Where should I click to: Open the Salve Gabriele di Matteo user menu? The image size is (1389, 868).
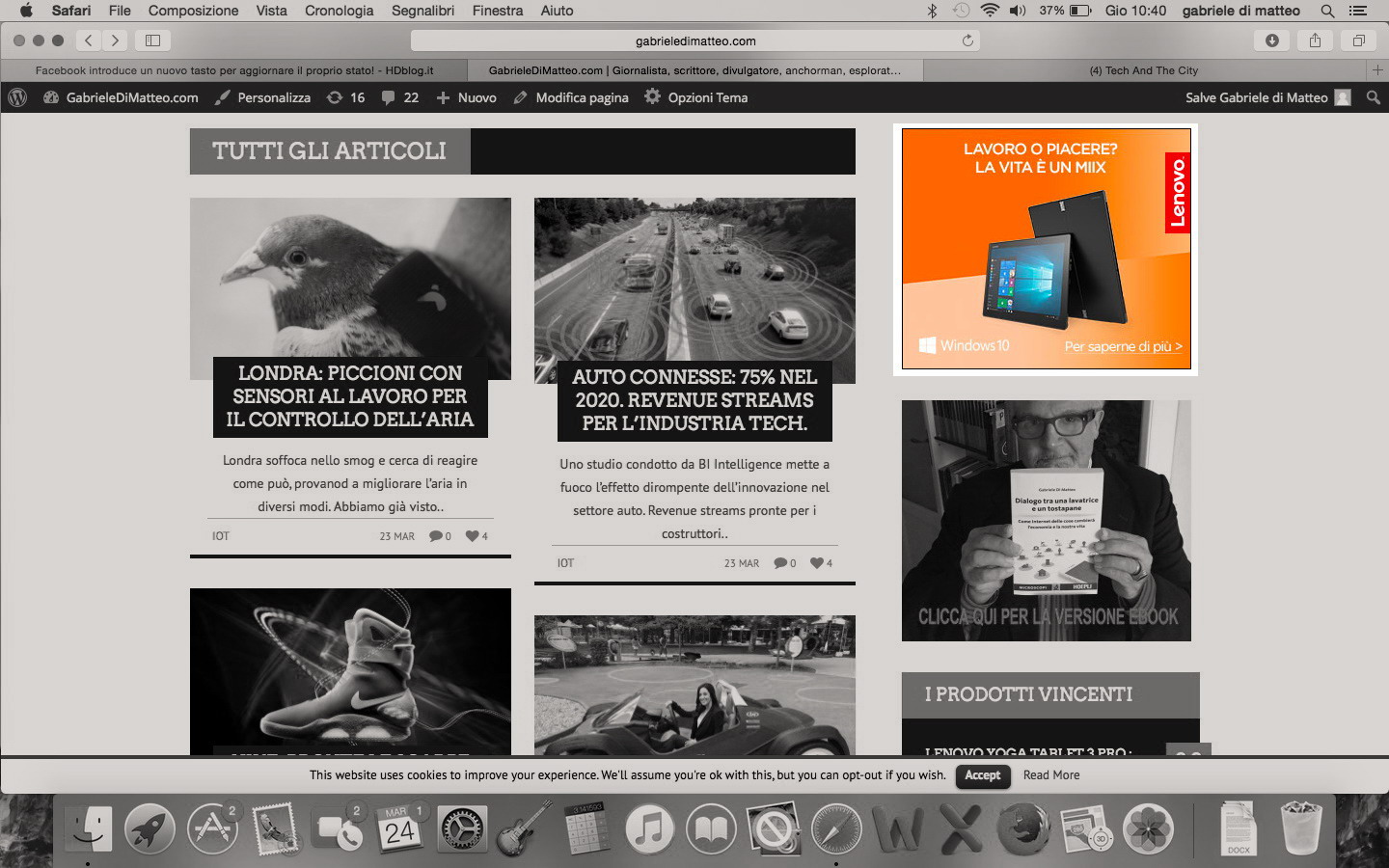tap(1267, 97)
